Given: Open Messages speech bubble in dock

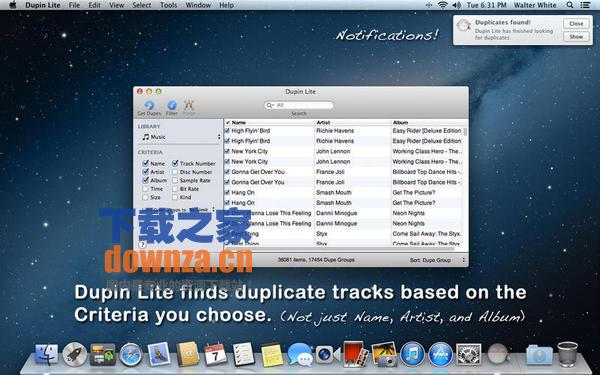Looking at the screenshot, I should click(x=300, y=354).
